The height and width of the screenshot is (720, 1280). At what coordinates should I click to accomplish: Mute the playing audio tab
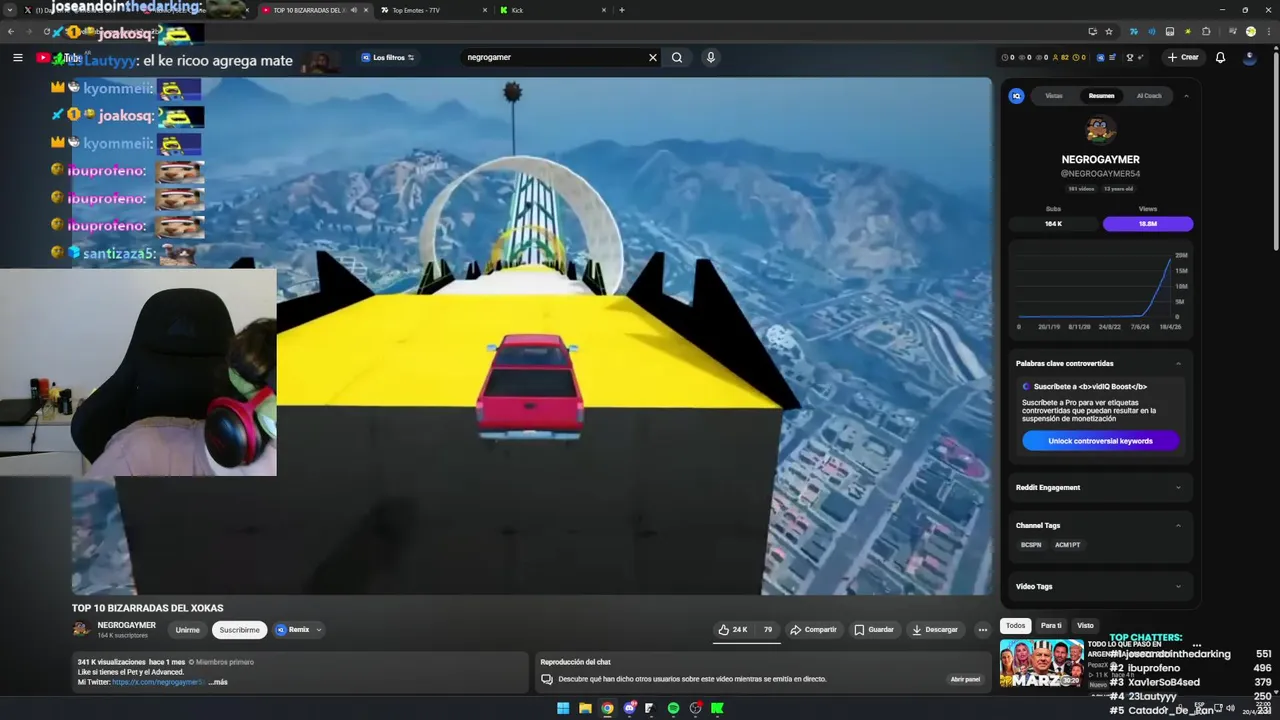click(x=353, y=10)
